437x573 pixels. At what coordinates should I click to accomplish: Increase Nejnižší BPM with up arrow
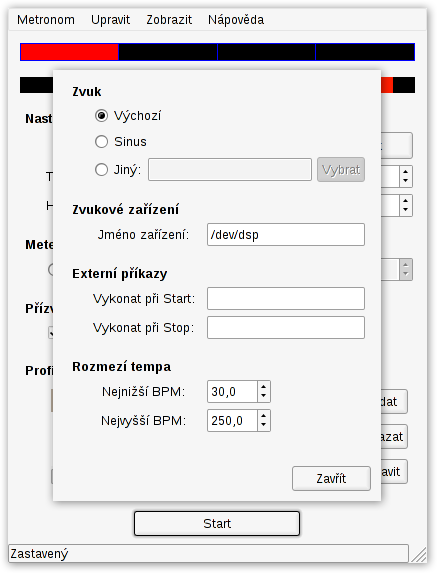pyautogui.click(x=263, y=386)
